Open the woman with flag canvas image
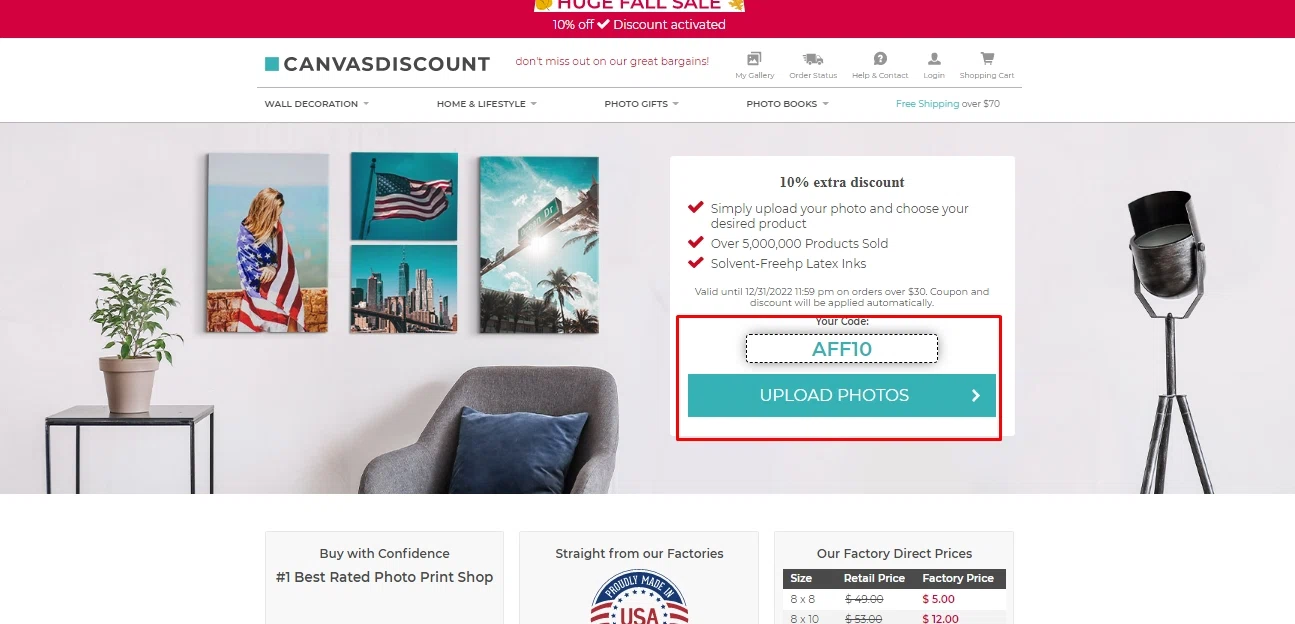The image size is (1295, 624). tap(267, 242)
